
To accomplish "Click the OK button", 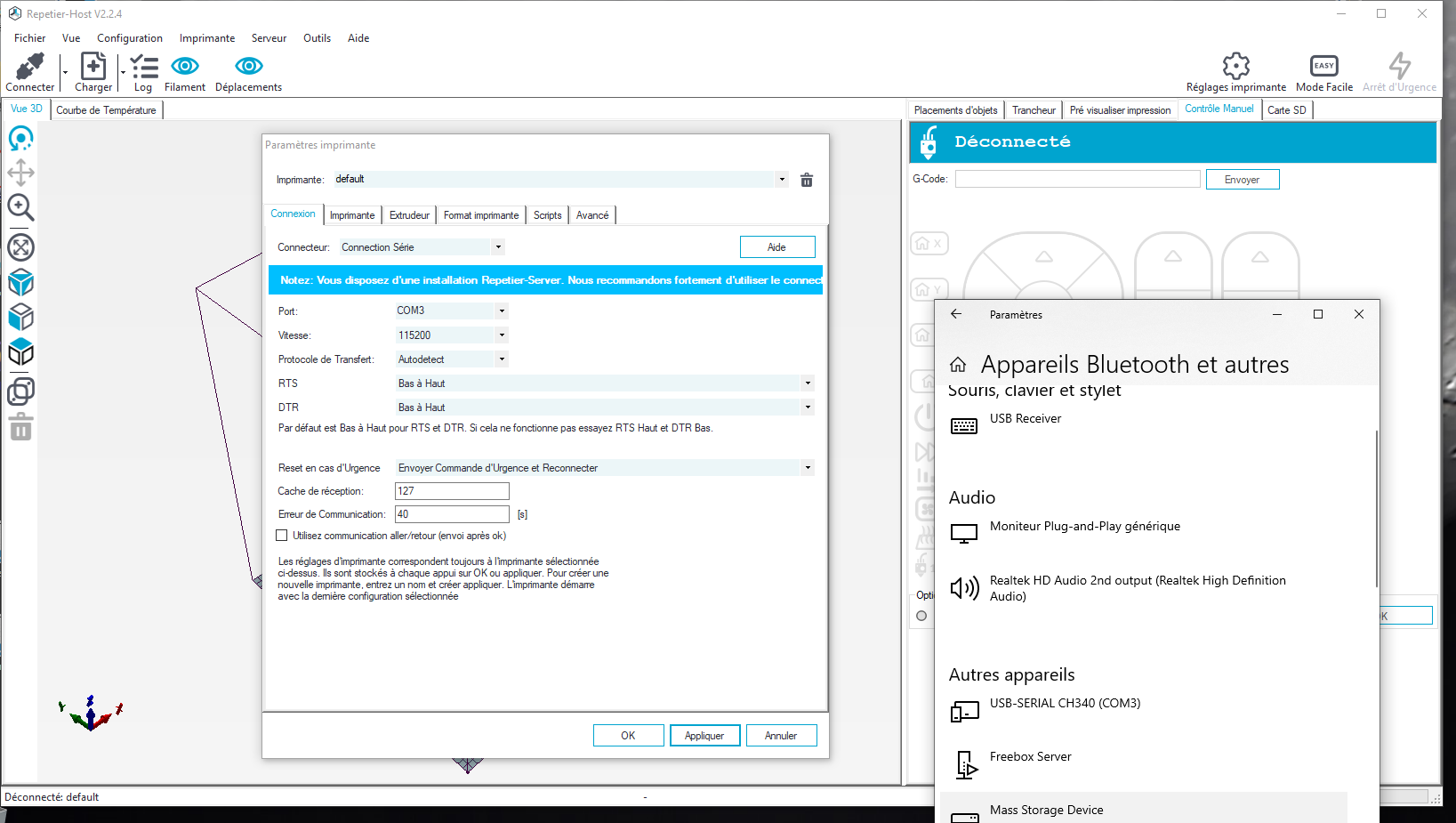I will (628, 736).
